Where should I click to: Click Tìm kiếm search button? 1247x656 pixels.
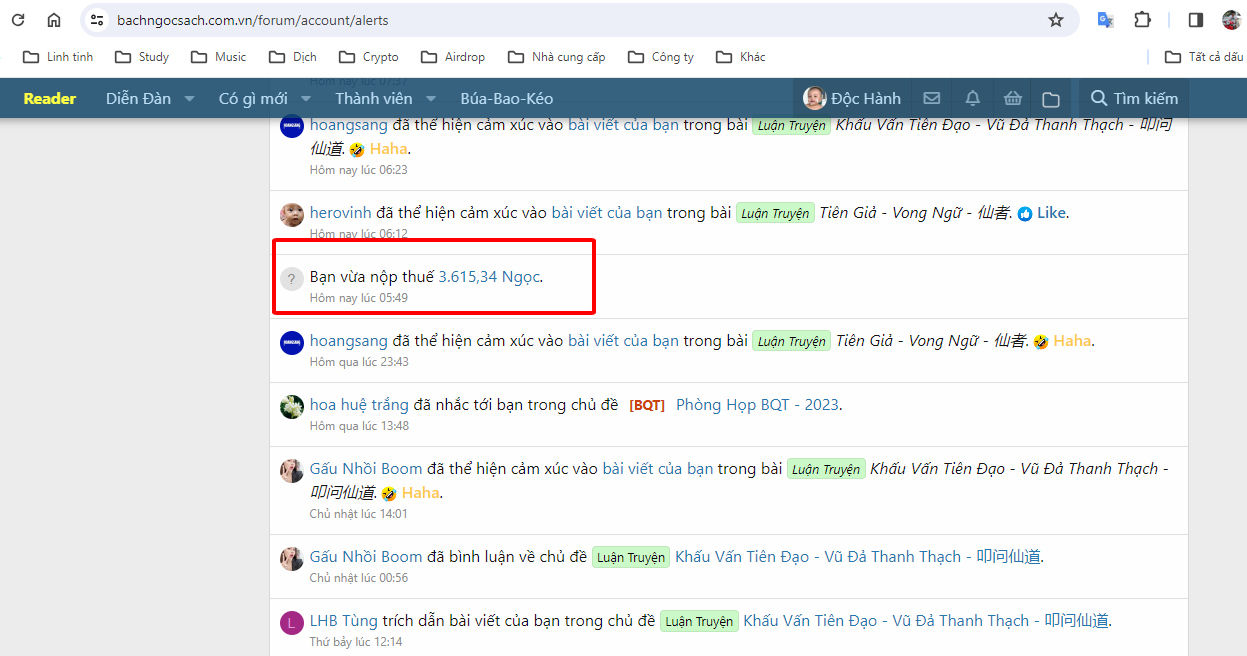1133,98
